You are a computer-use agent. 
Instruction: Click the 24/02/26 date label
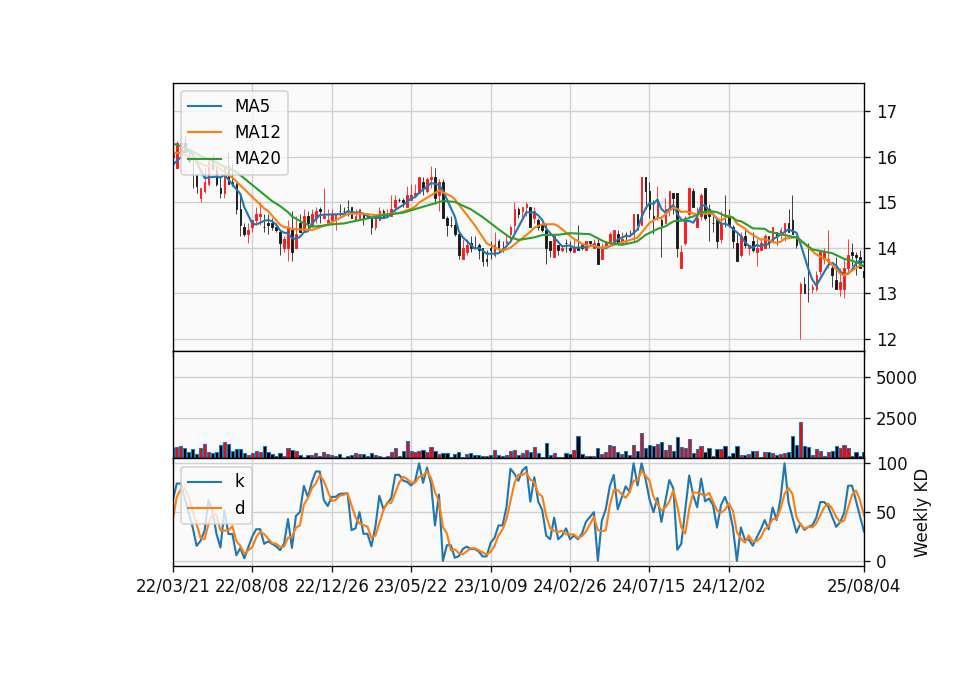[569, 586]
